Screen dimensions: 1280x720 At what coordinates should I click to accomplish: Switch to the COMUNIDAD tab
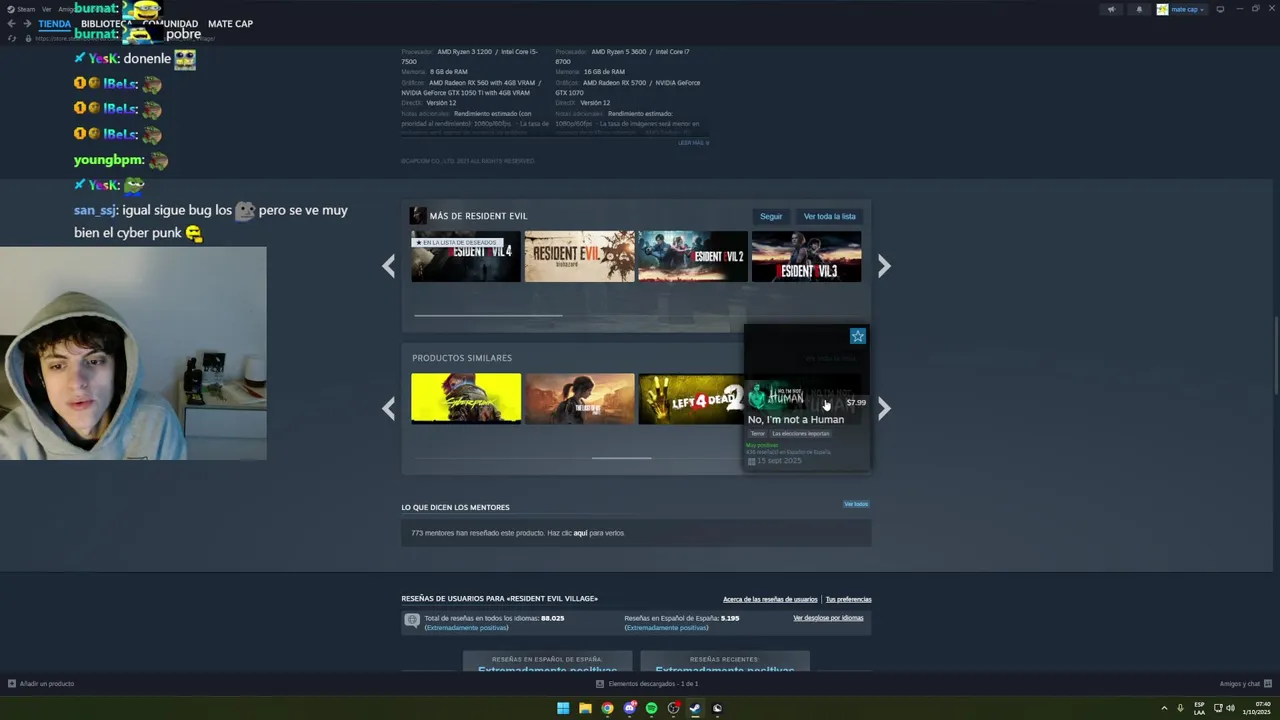point(170,24)
